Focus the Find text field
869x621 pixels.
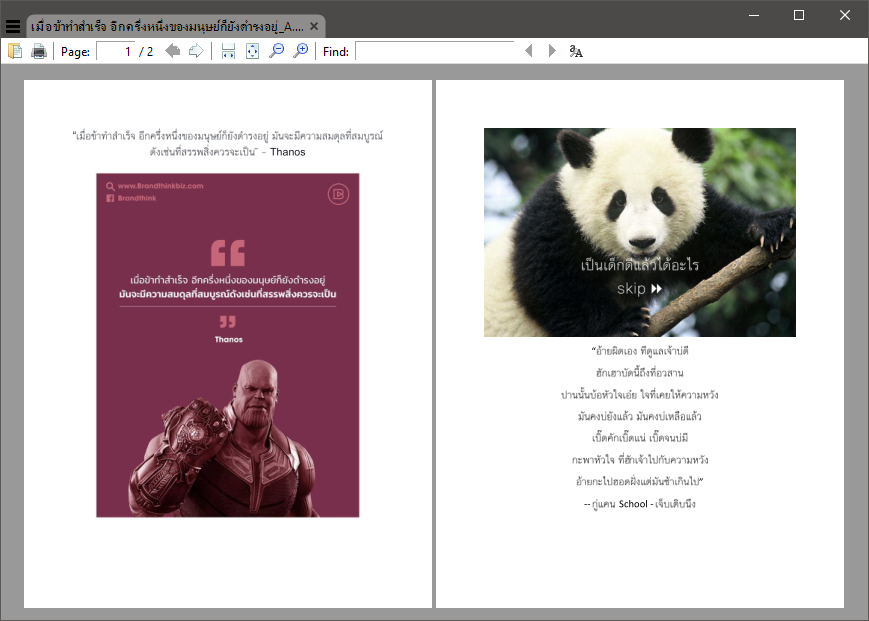[434, 51]
